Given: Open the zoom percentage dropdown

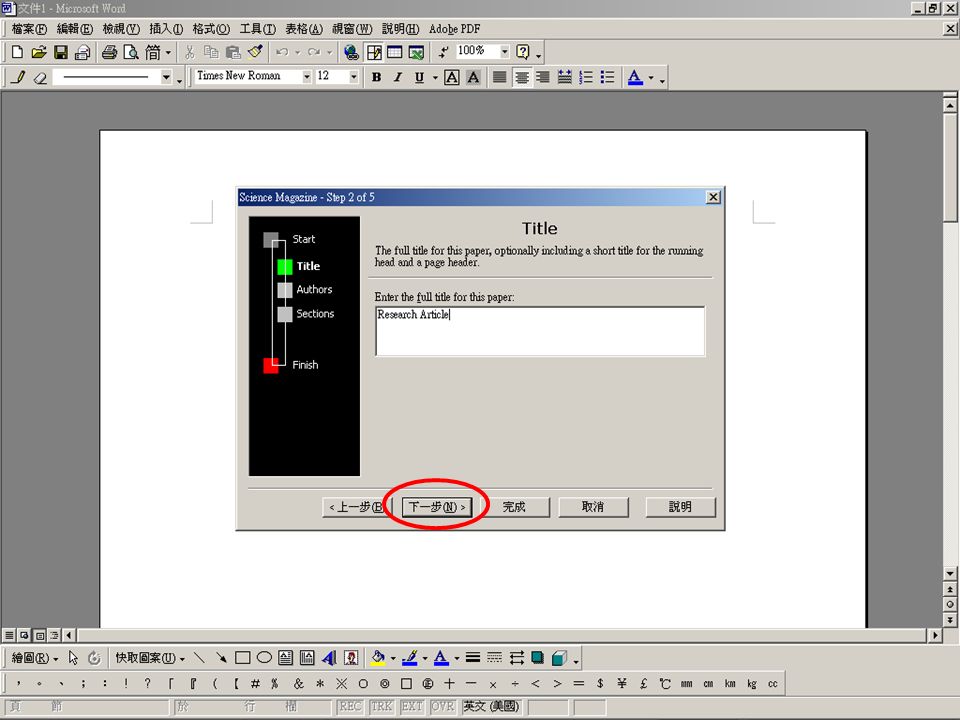Looking at the screenshot, I should pos(504,51).
